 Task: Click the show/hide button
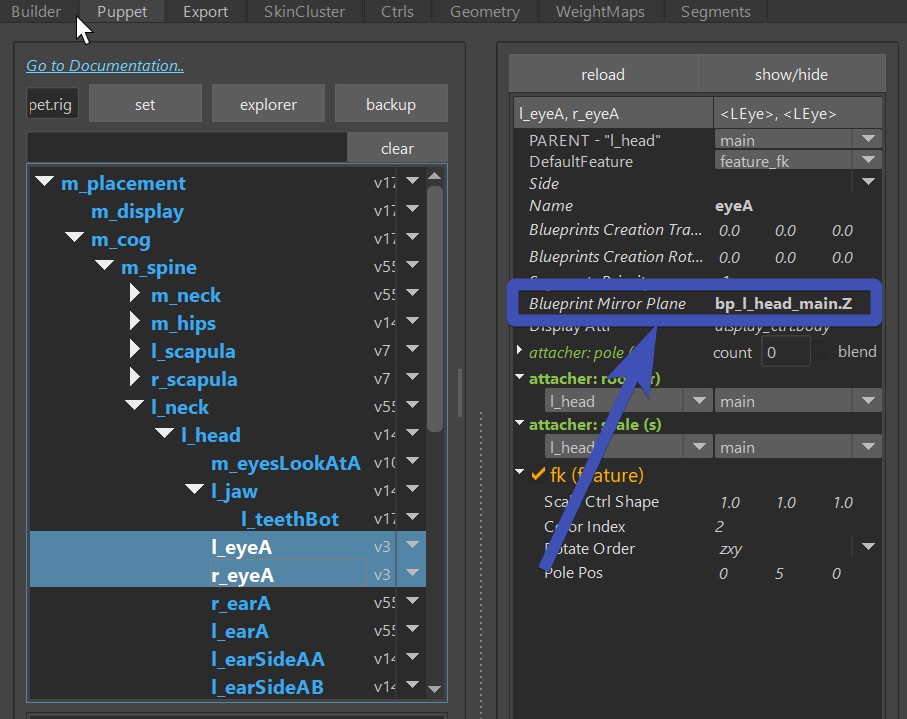click(790, 75)
